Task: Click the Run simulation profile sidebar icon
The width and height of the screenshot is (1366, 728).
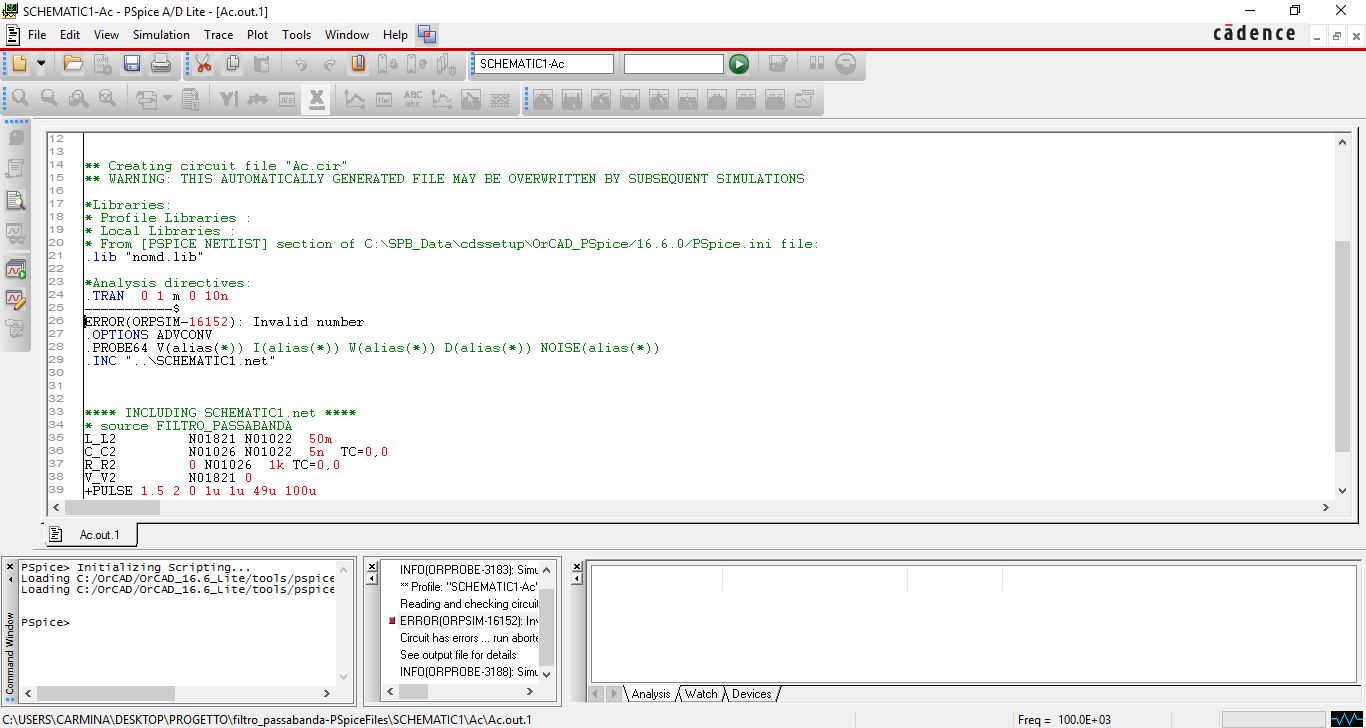Action: 15,268
